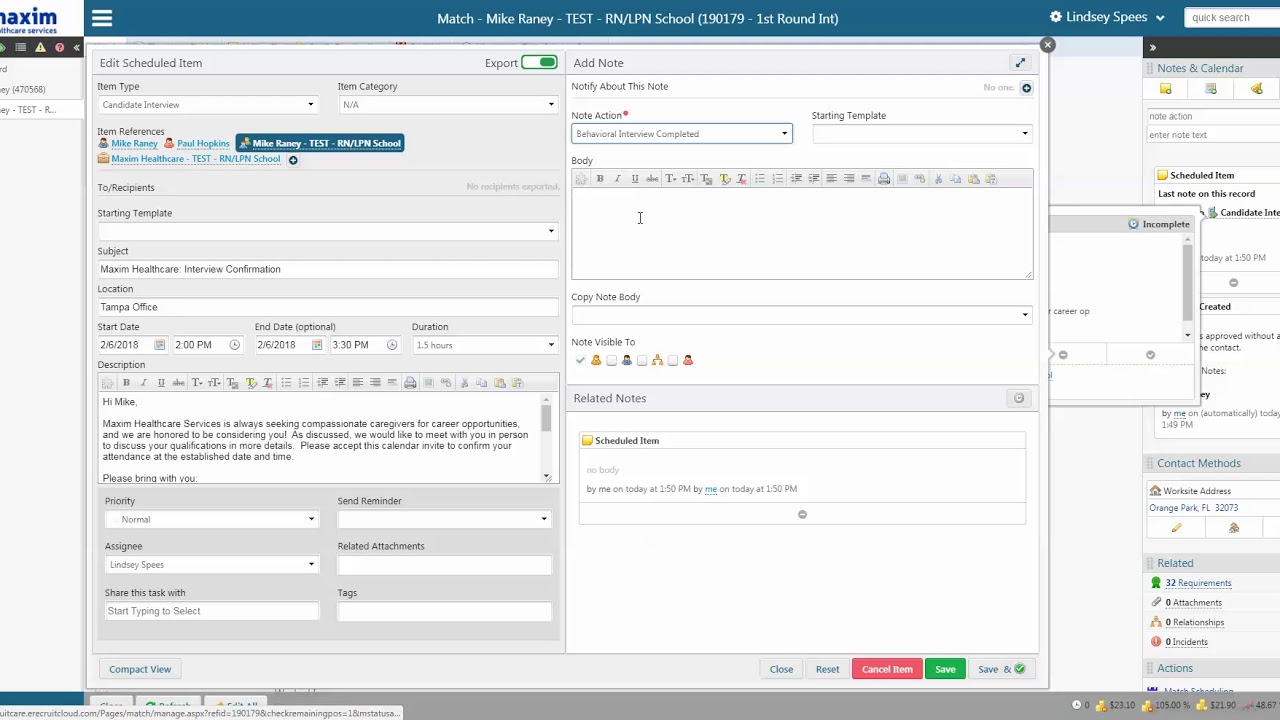Open the start time clock picker
The width and height of the screenshot is (1280, 720).
click(234, 345)
